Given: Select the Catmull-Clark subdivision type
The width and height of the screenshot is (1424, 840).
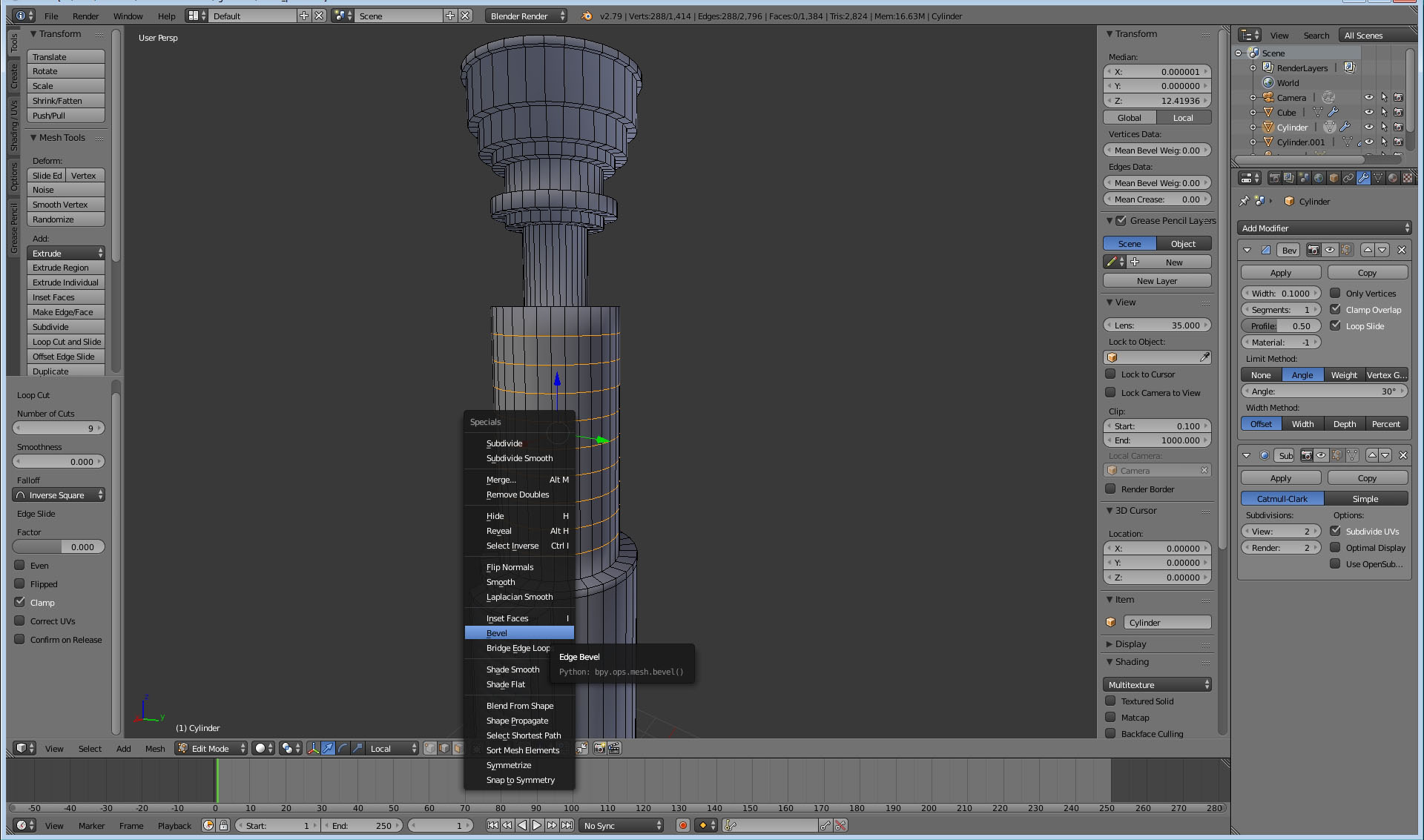Looking at the screenshot, I should [1282, 498].
